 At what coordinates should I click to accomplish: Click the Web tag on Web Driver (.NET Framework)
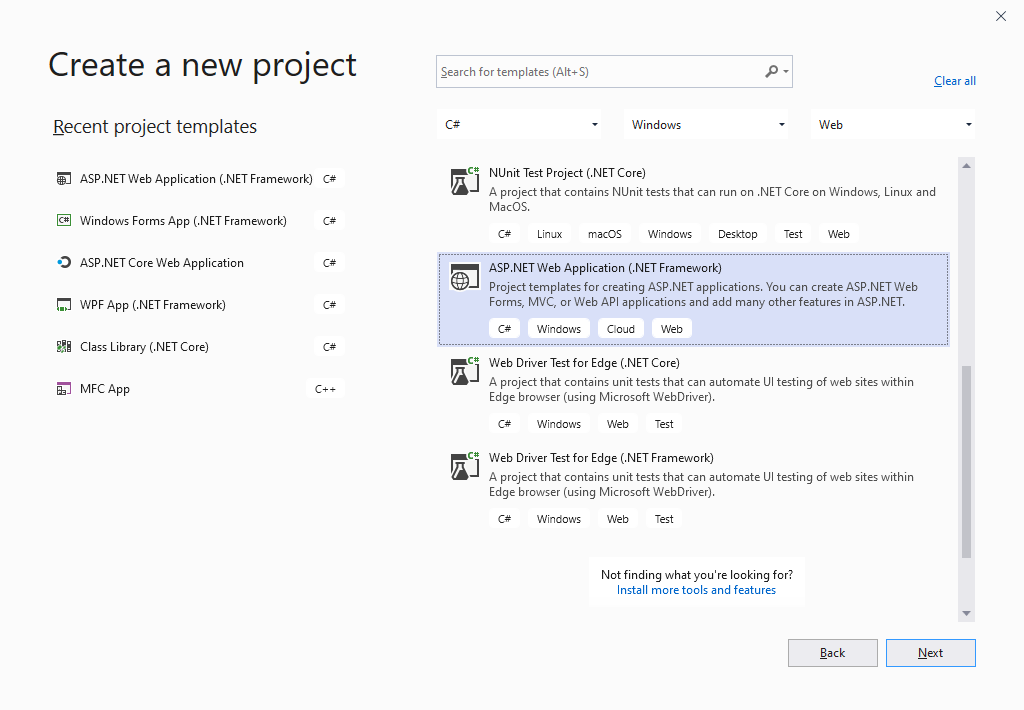click(x=617, y=519)
